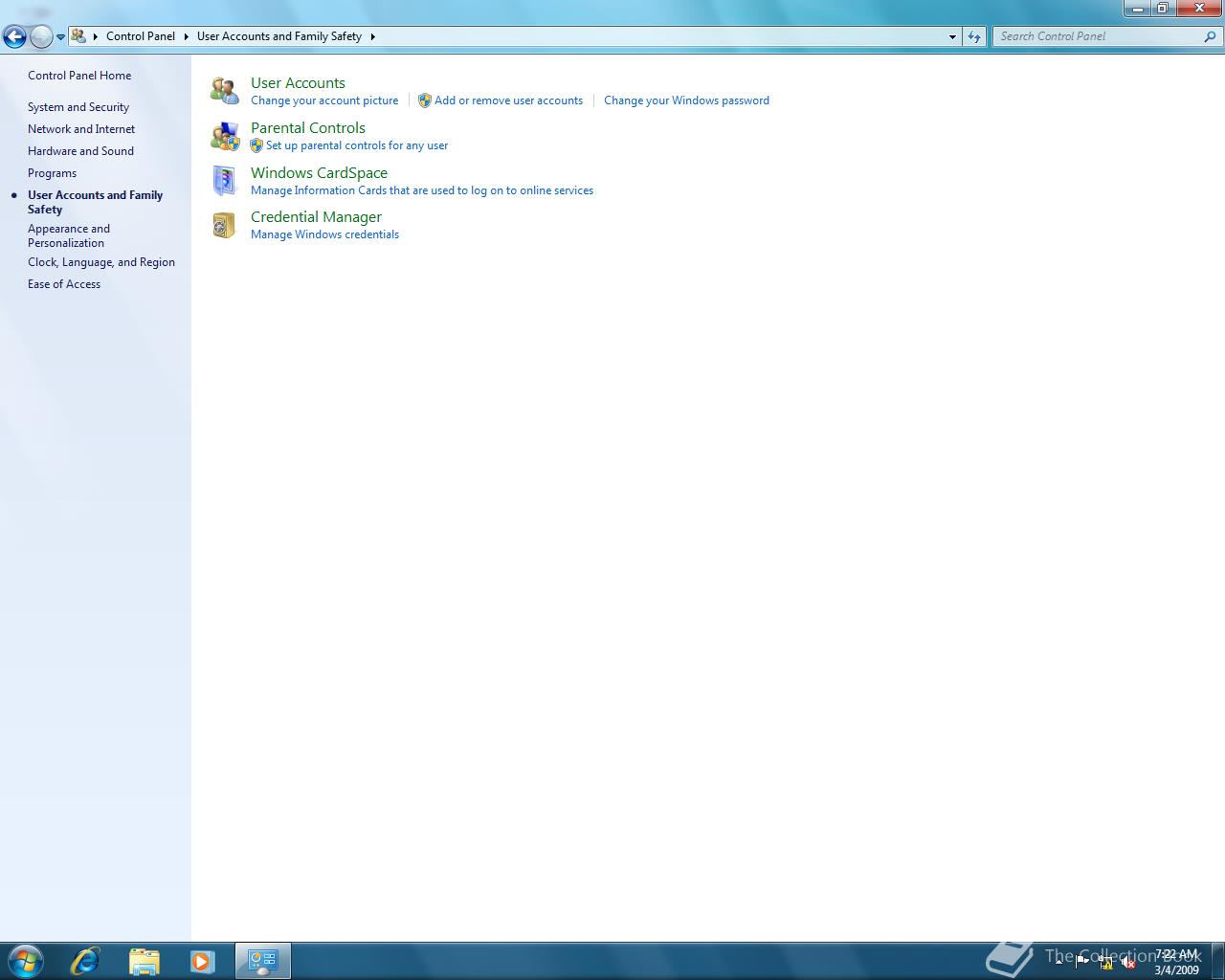This screenshot has width=1225, height=980.
Task: Open Clock, Language, and Region category
Action: pos(101,262)
